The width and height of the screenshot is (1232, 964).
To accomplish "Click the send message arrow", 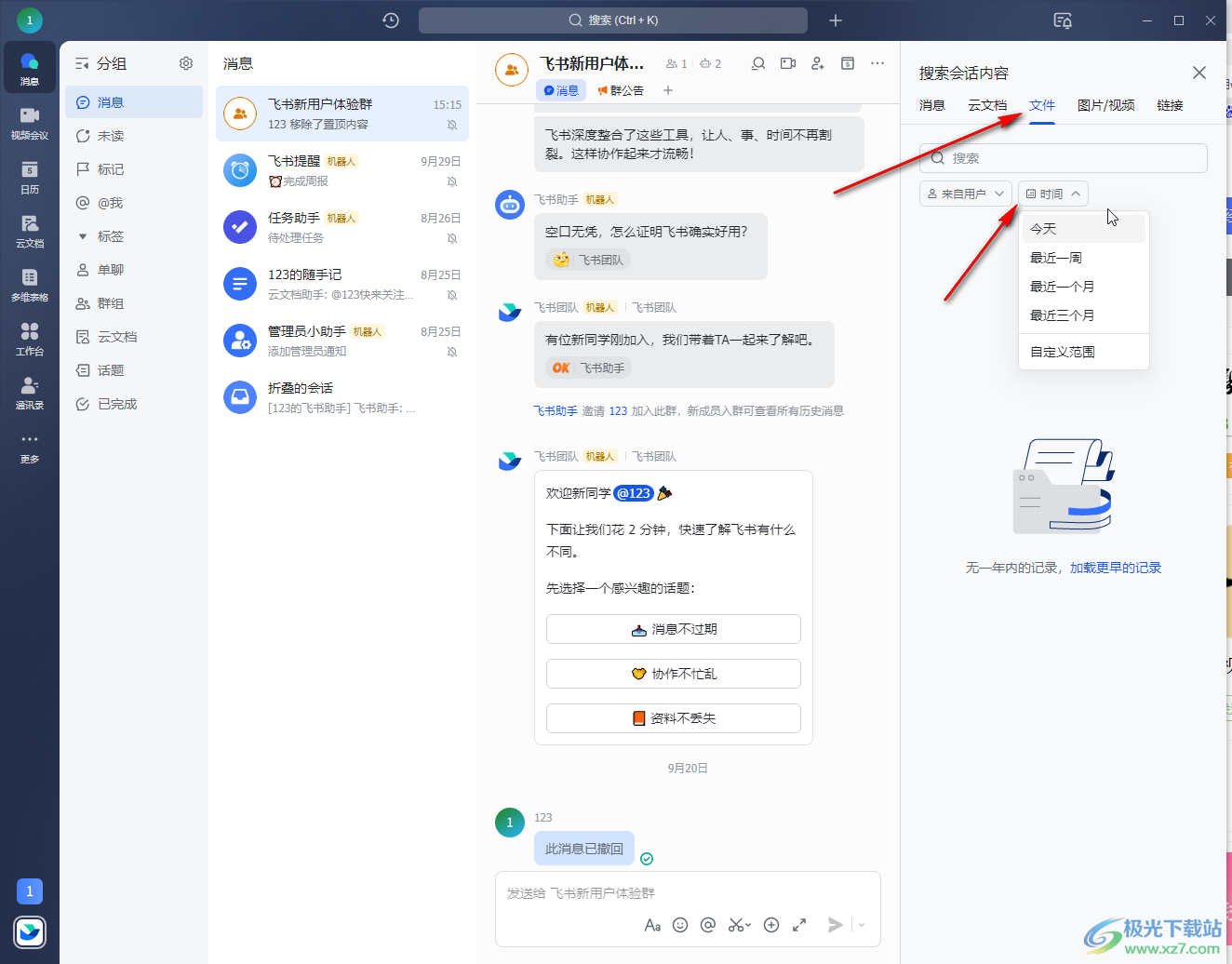I will tap(836, 925).
